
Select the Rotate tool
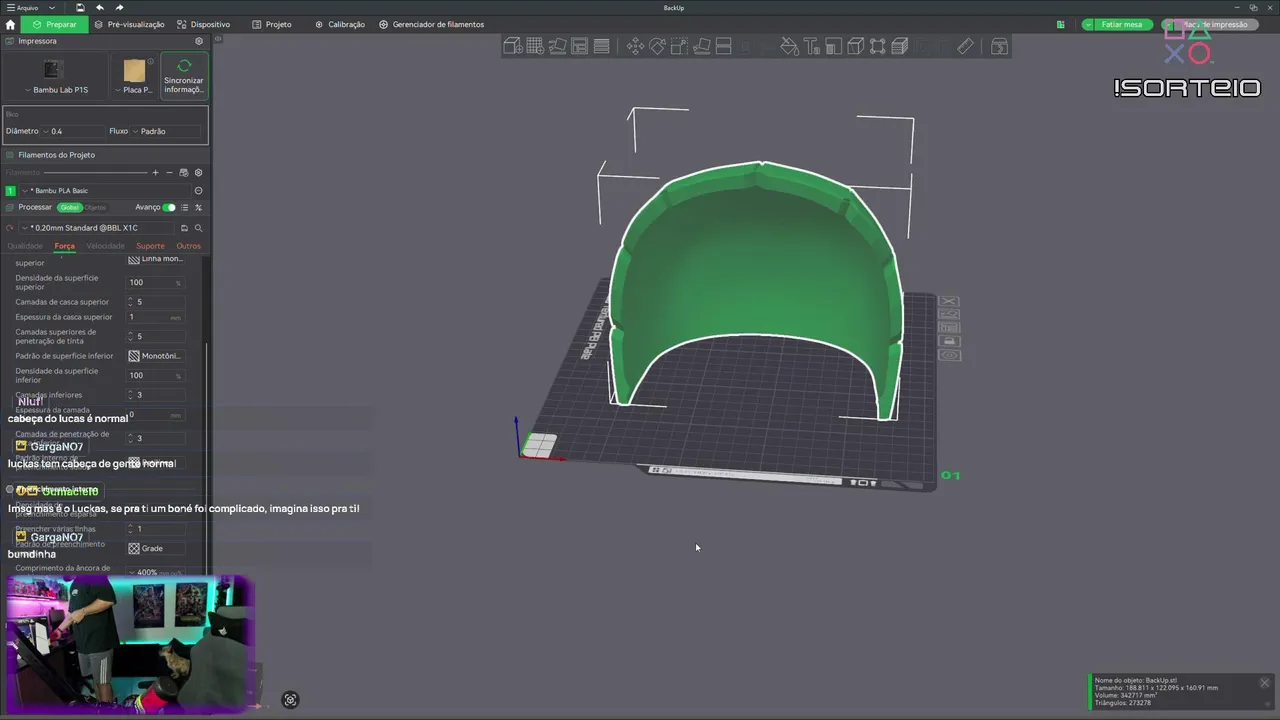click(657, 46)
